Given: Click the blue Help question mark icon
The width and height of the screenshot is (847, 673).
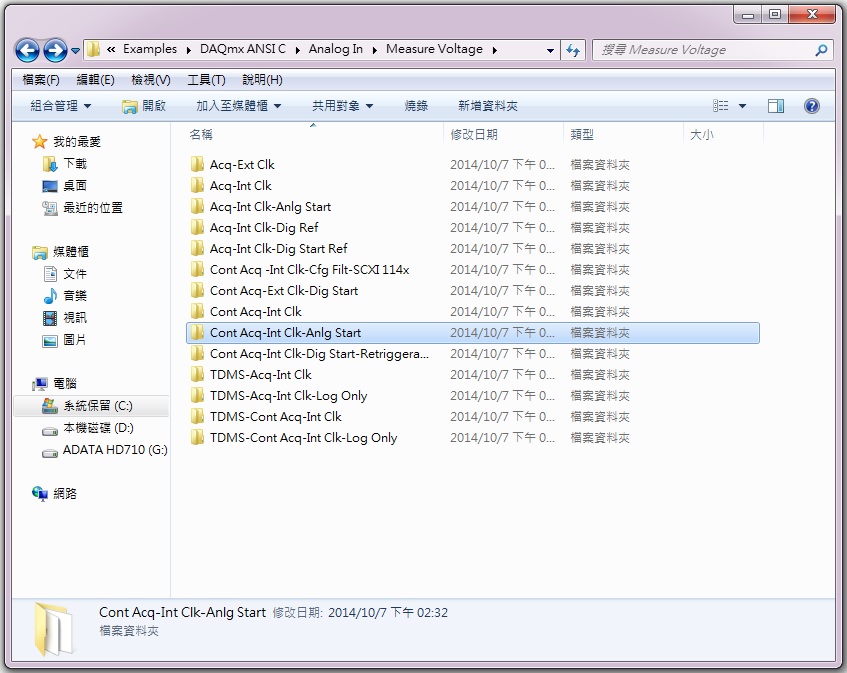Looking at the screenshot, I should [811, 106].
